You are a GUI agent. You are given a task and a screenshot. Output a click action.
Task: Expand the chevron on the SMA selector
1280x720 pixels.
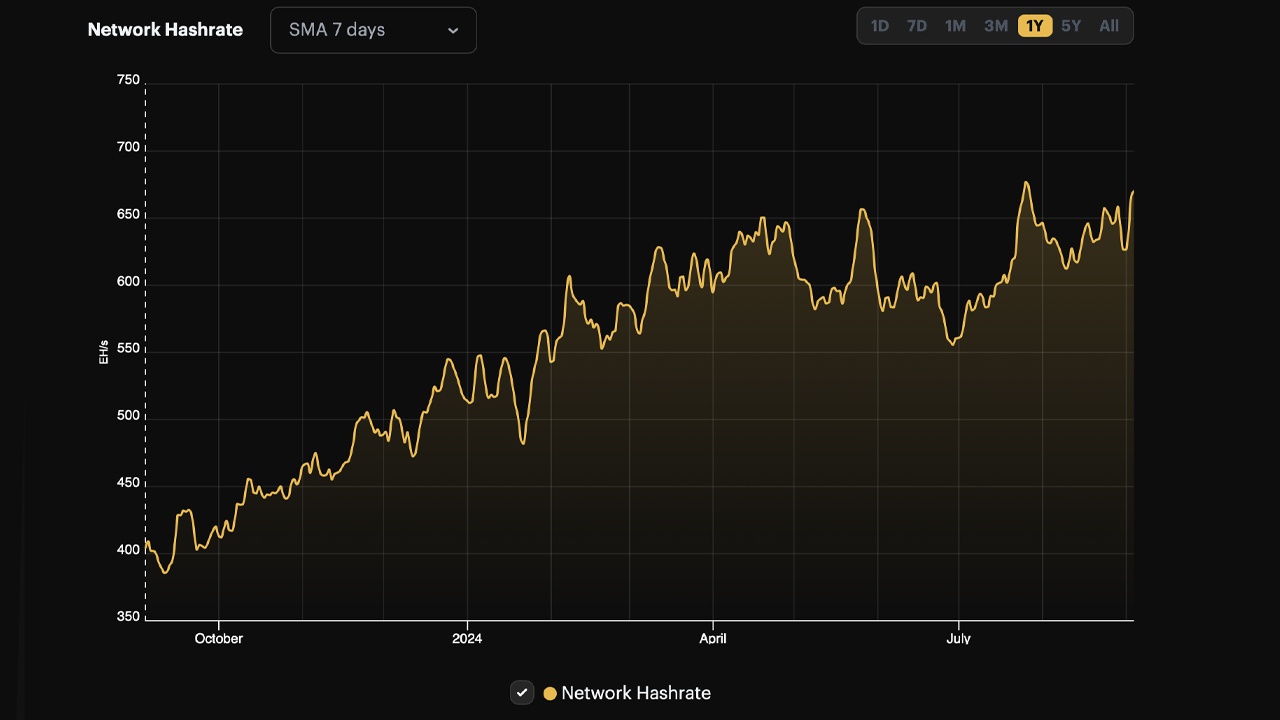451,30
